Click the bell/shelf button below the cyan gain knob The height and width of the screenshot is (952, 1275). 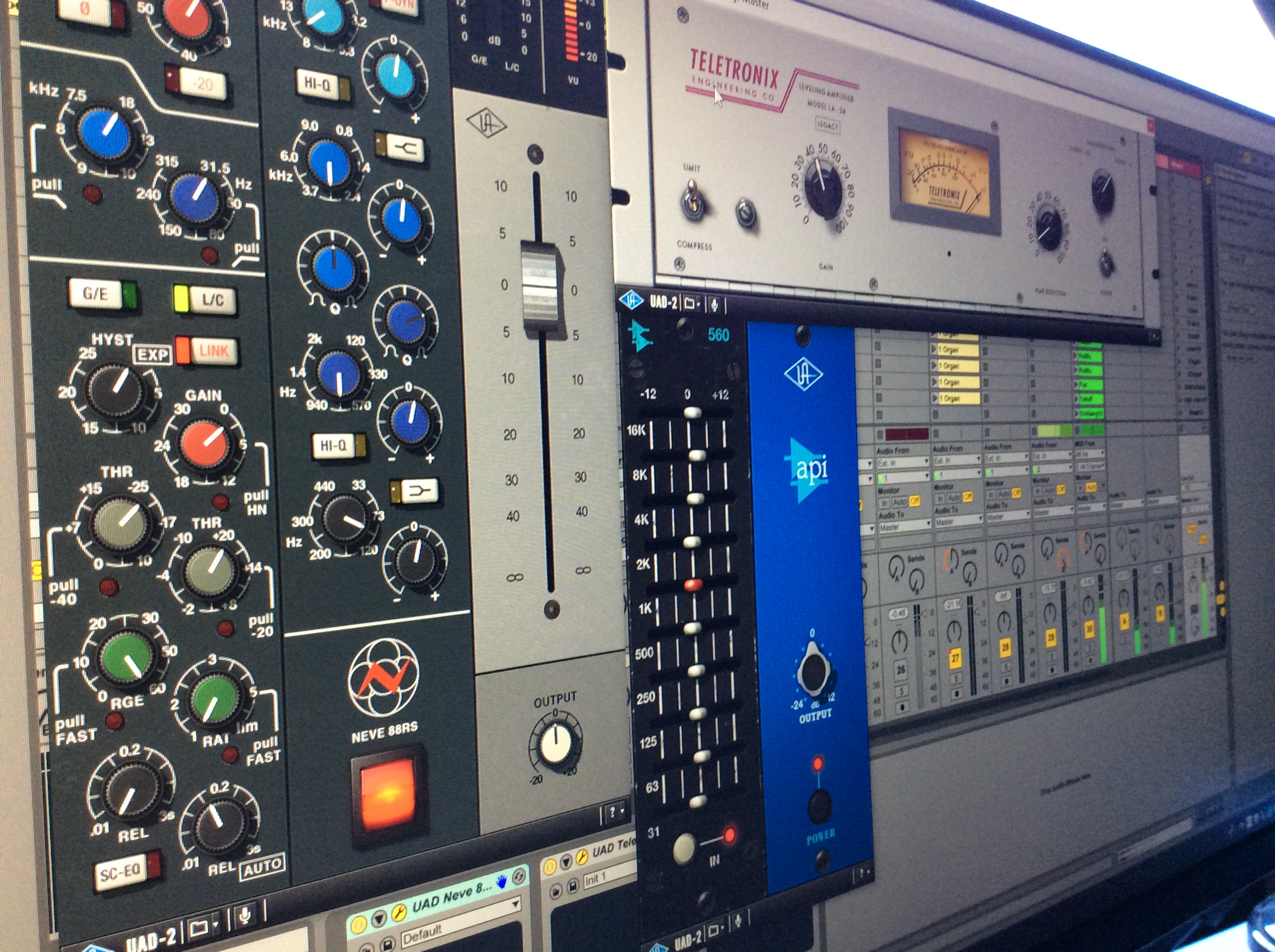(400, 149)
